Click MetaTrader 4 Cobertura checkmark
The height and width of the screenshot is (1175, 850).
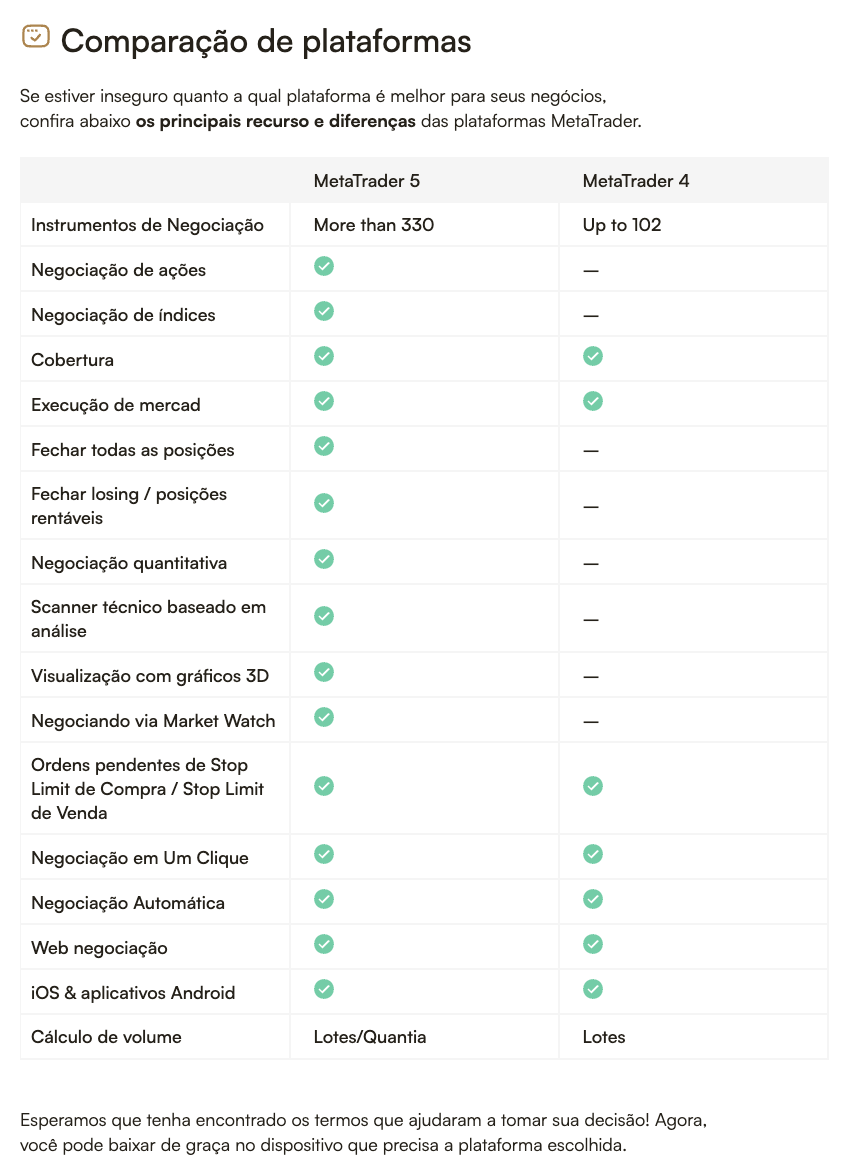(x=593, y=356)
